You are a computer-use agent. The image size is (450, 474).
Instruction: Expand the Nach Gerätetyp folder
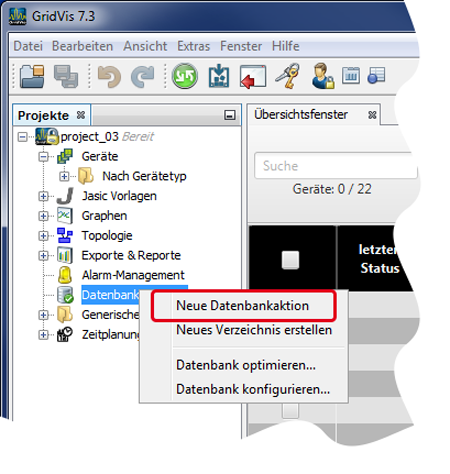tap(64, 176)
